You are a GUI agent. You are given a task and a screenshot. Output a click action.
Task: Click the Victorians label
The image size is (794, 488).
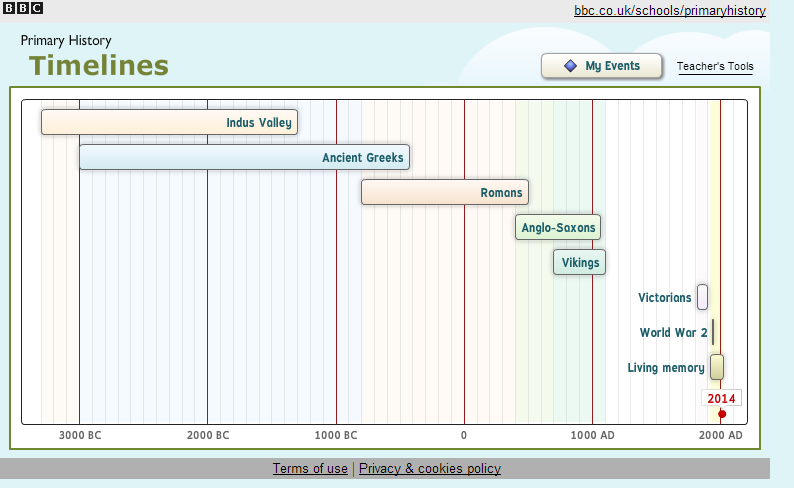tap(664, 298)
